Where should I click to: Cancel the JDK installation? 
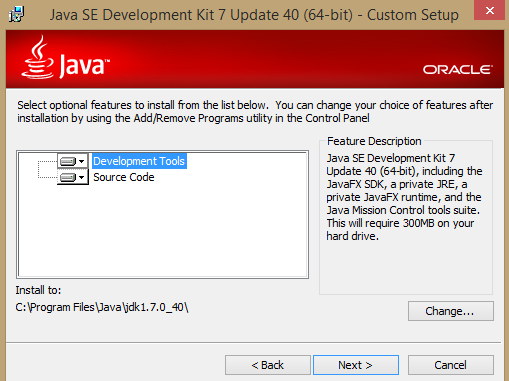pos(451,365)
